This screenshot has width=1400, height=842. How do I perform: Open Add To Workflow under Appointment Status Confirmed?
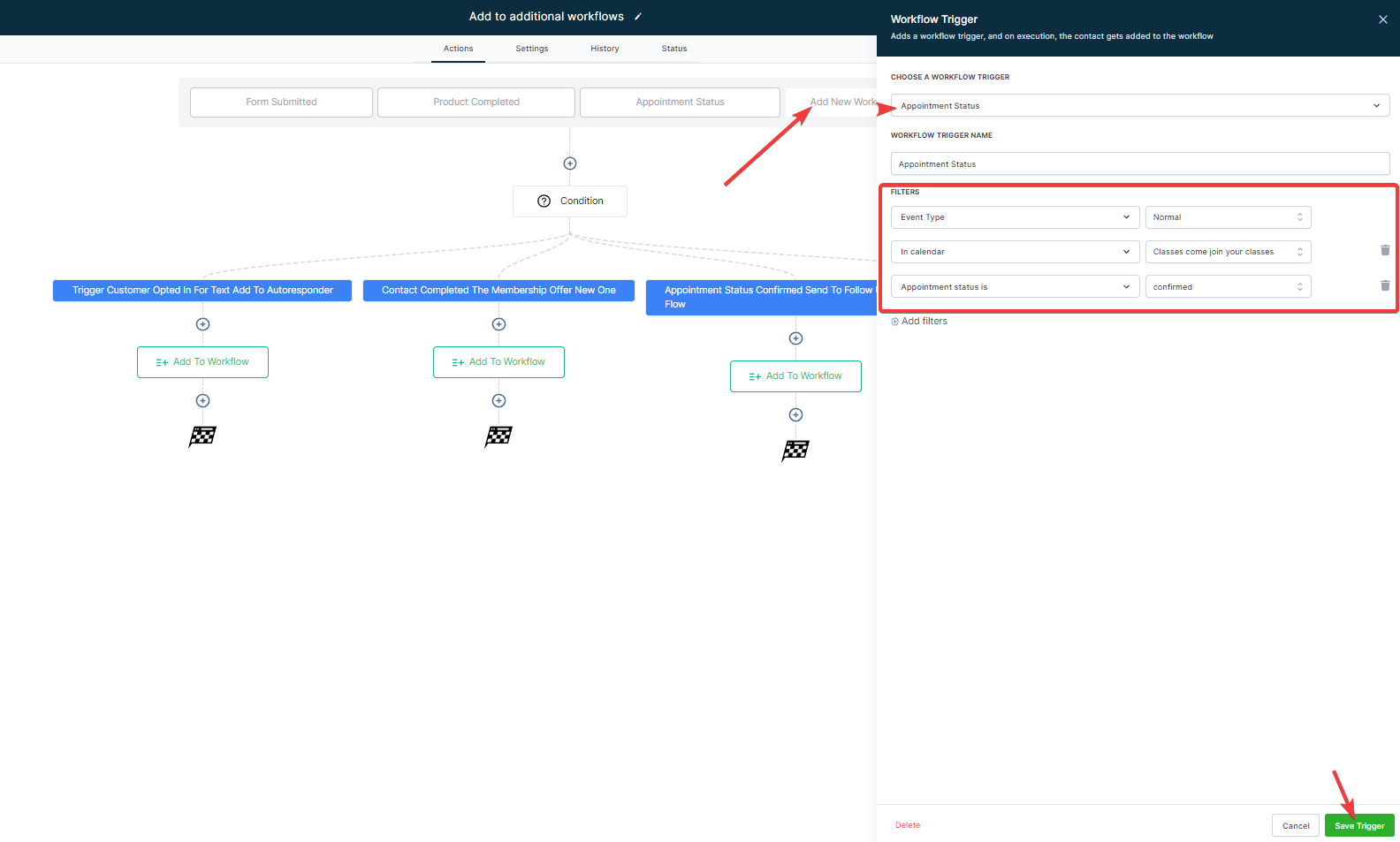pyautogui.click(x=795, y=376)
